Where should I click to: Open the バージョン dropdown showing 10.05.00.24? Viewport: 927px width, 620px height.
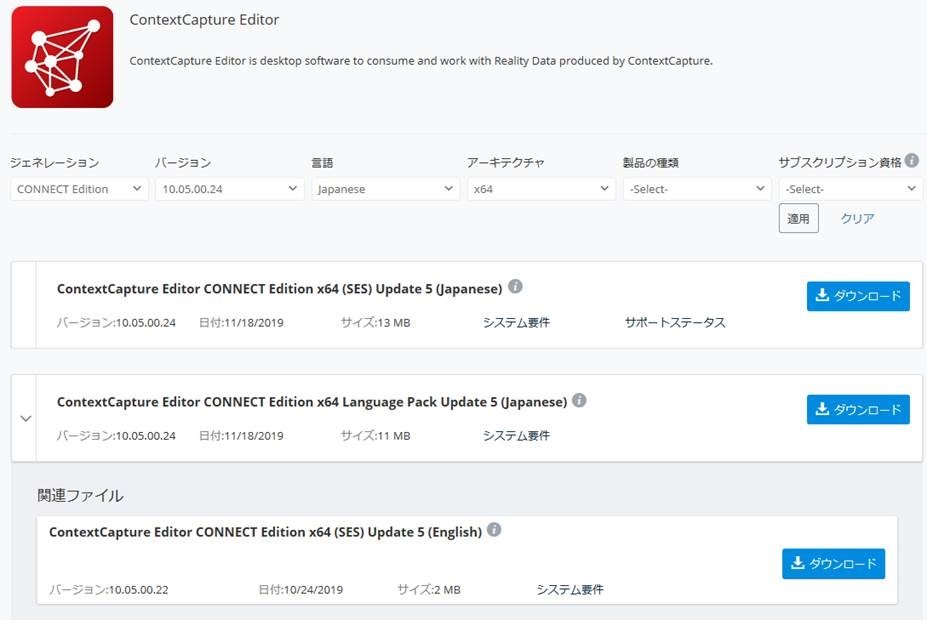click(x=229, y=188)
